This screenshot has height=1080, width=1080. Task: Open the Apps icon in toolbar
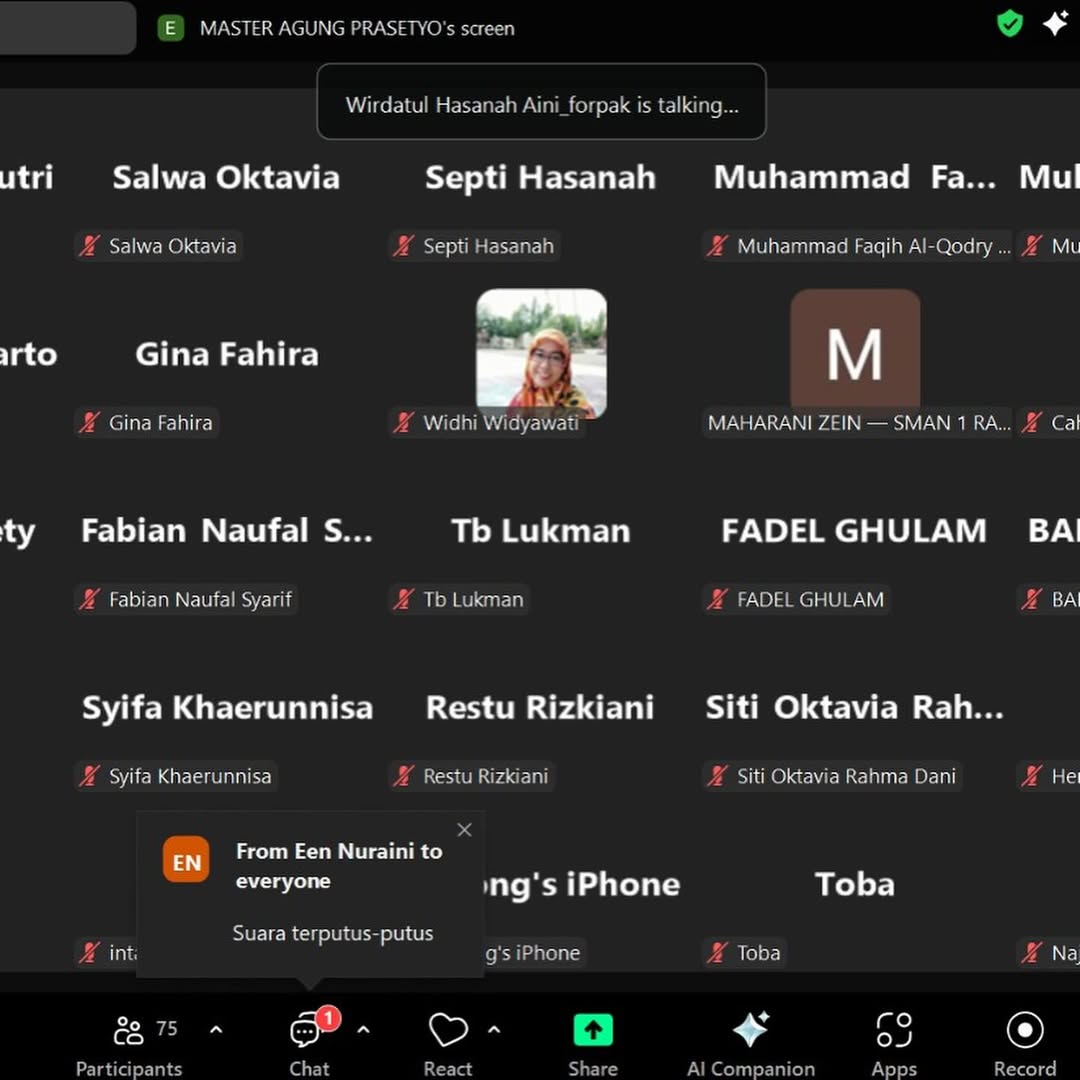click(893, 1030)
